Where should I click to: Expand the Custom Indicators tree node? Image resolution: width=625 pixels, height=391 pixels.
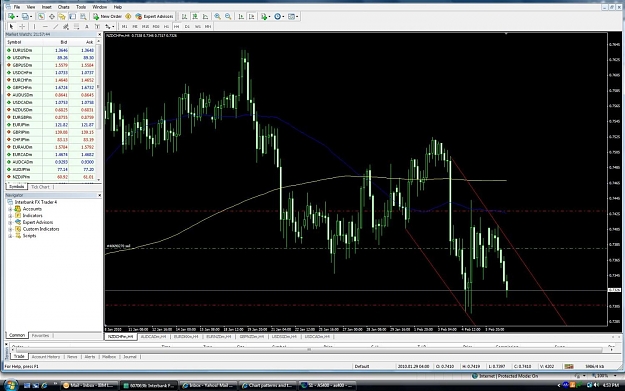coord(10,229)
